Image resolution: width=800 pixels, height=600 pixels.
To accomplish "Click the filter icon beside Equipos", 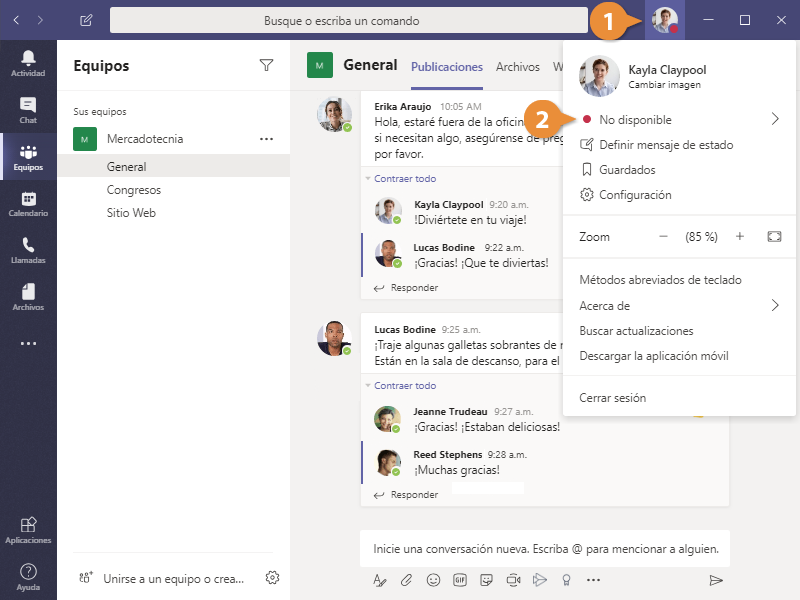I will point(266,66).
